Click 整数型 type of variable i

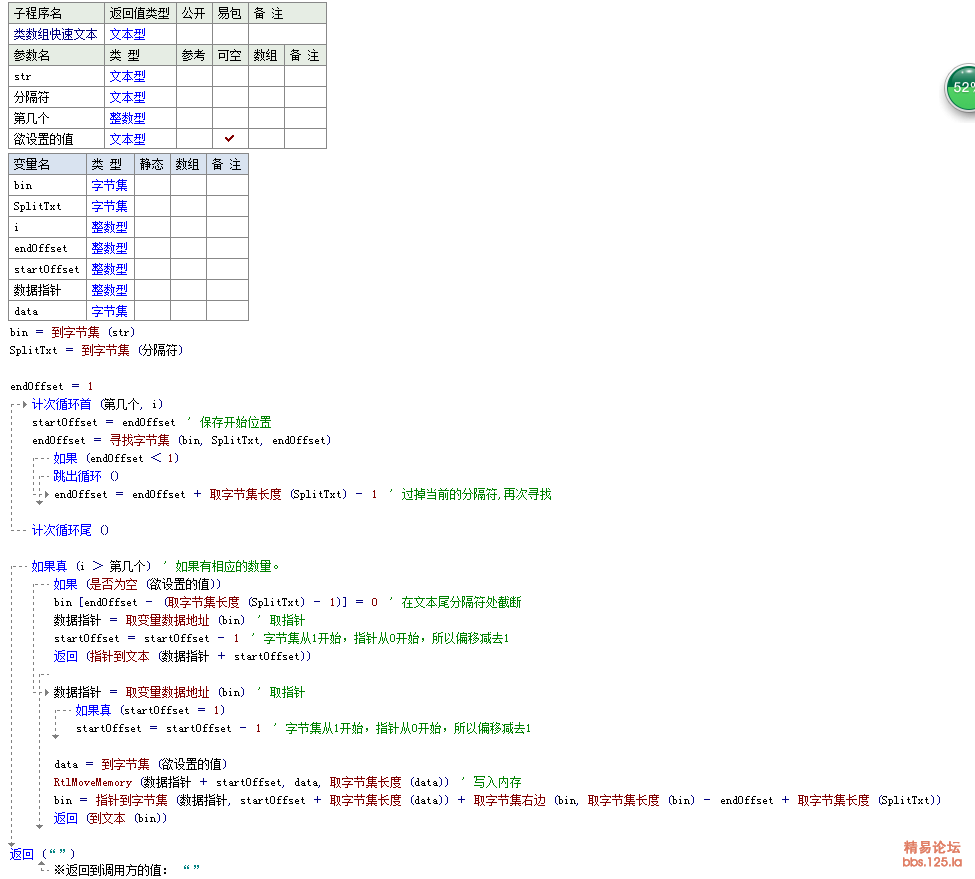pos(109,228)
